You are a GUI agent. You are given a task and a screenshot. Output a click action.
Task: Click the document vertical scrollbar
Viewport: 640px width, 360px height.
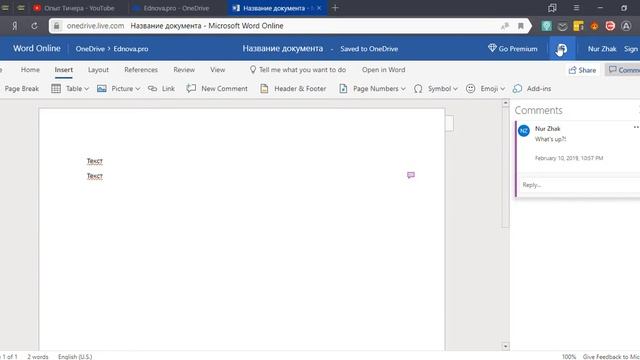tap(505, 167)
